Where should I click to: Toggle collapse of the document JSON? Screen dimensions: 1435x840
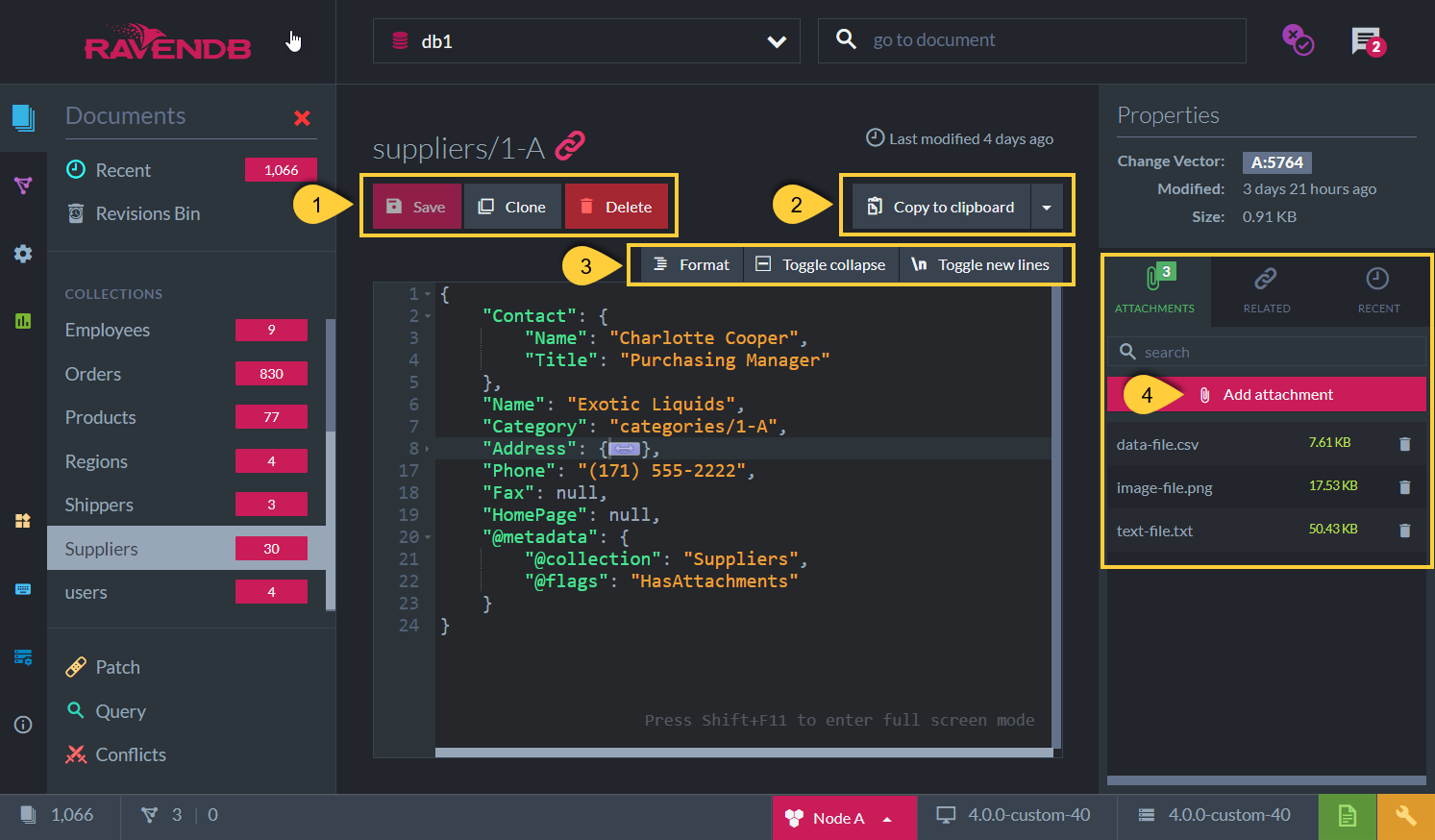point(821,265)
